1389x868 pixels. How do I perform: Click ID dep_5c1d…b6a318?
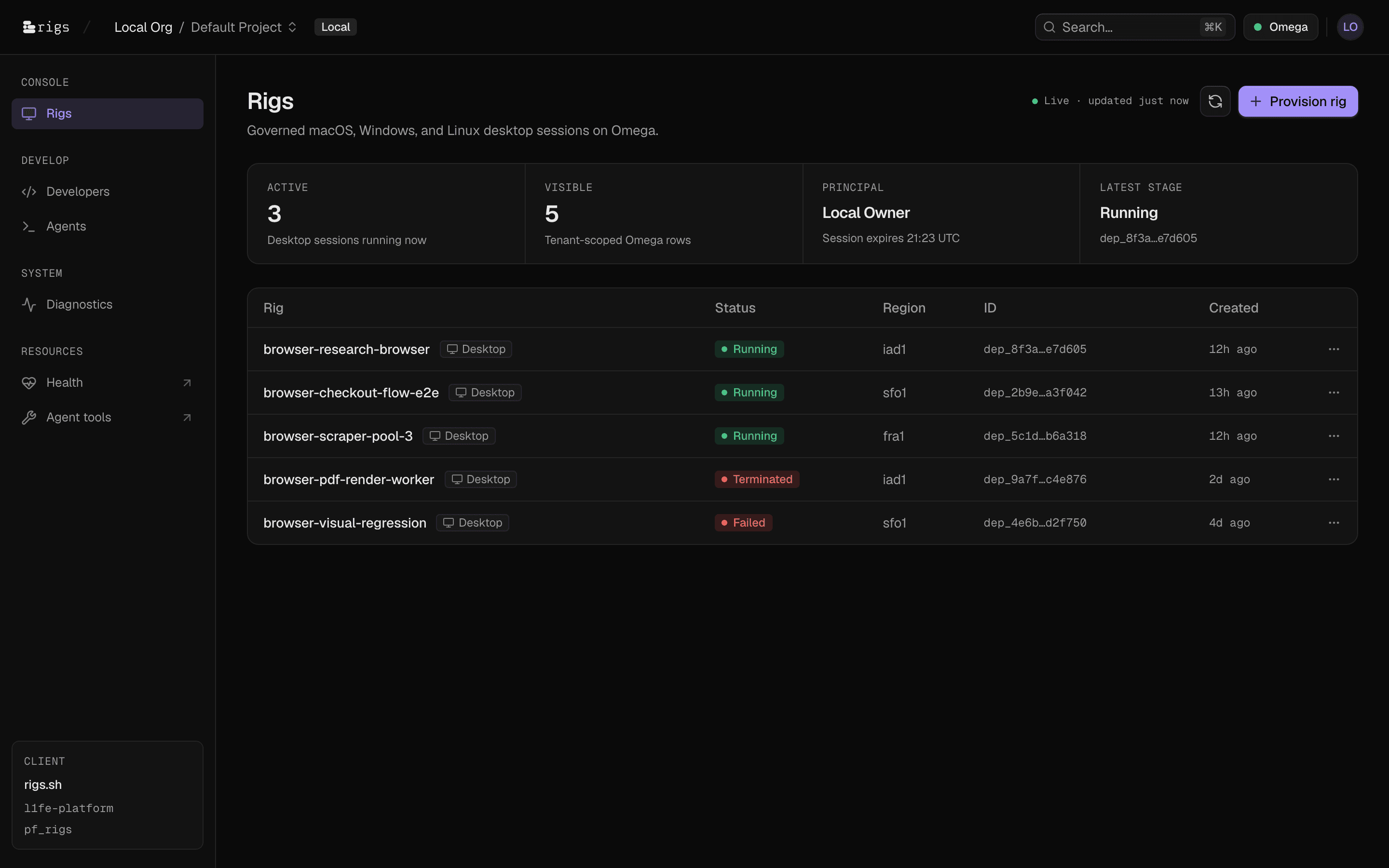pyautogui.click(x=1035, y=436)
